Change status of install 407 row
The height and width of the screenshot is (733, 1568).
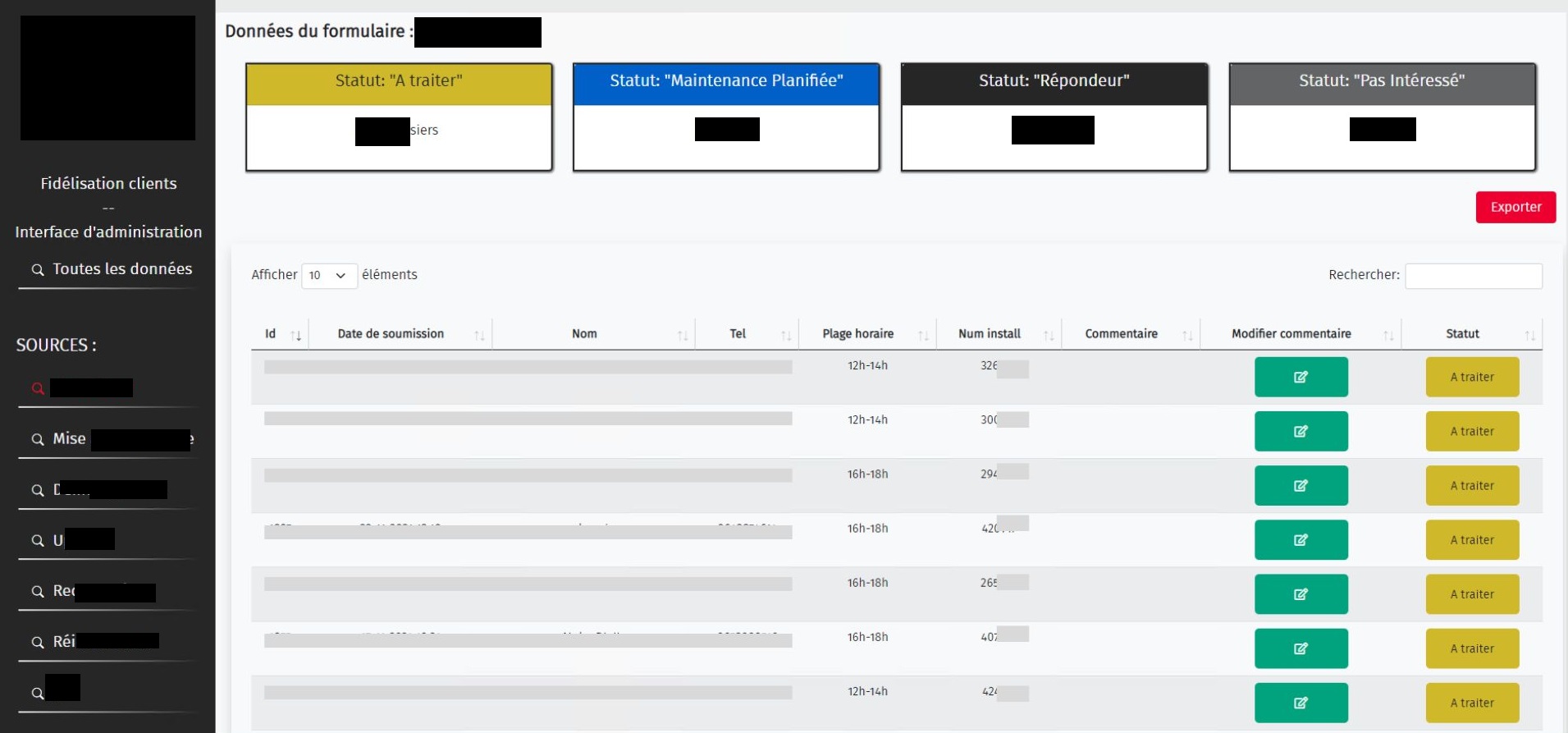(1472, 648)
